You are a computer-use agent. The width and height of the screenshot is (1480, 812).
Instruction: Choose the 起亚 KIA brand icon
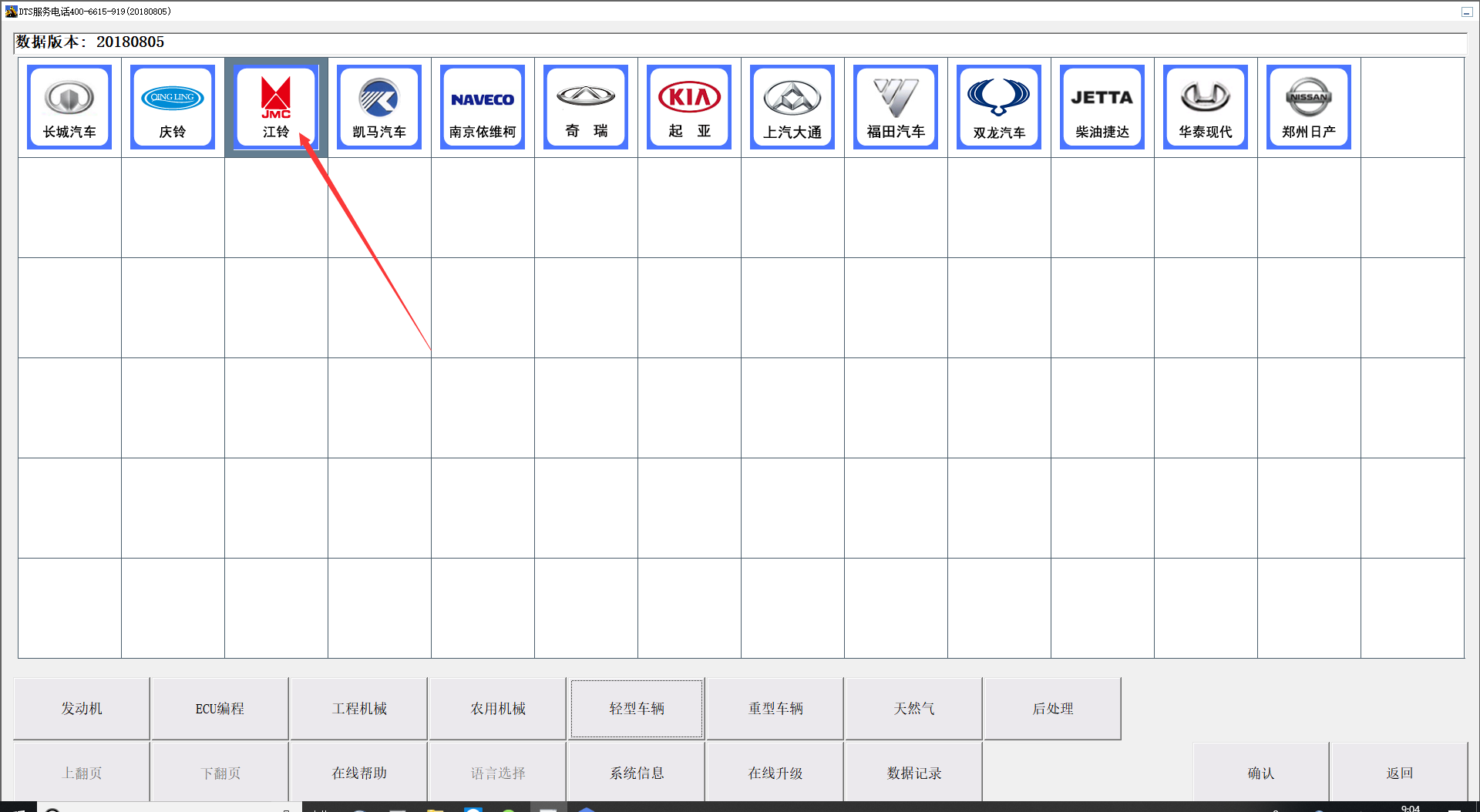click(x=689, y=107)
